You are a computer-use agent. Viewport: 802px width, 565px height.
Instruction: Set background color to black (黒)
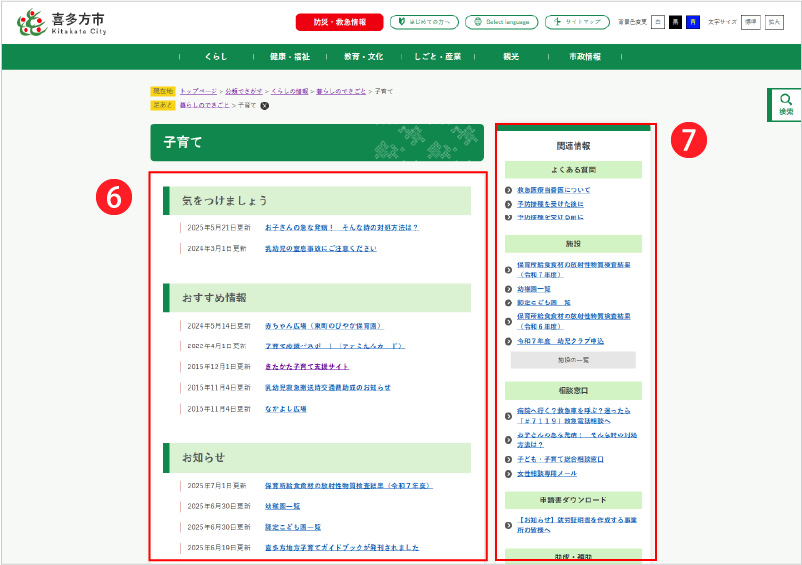click(675, 22)
